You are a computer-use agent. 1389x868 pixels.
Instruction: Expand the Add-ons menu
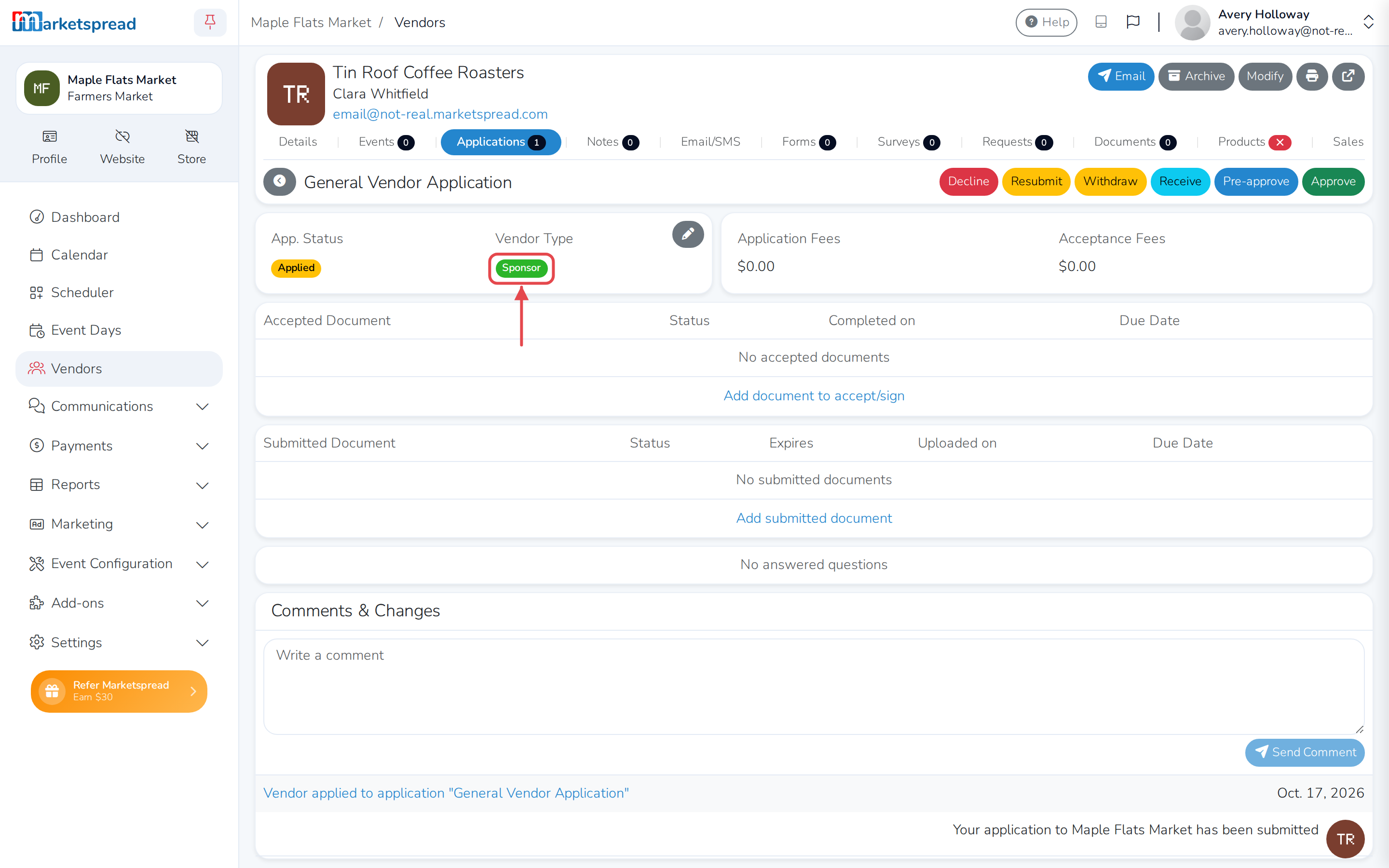click(x=119, y=603)
